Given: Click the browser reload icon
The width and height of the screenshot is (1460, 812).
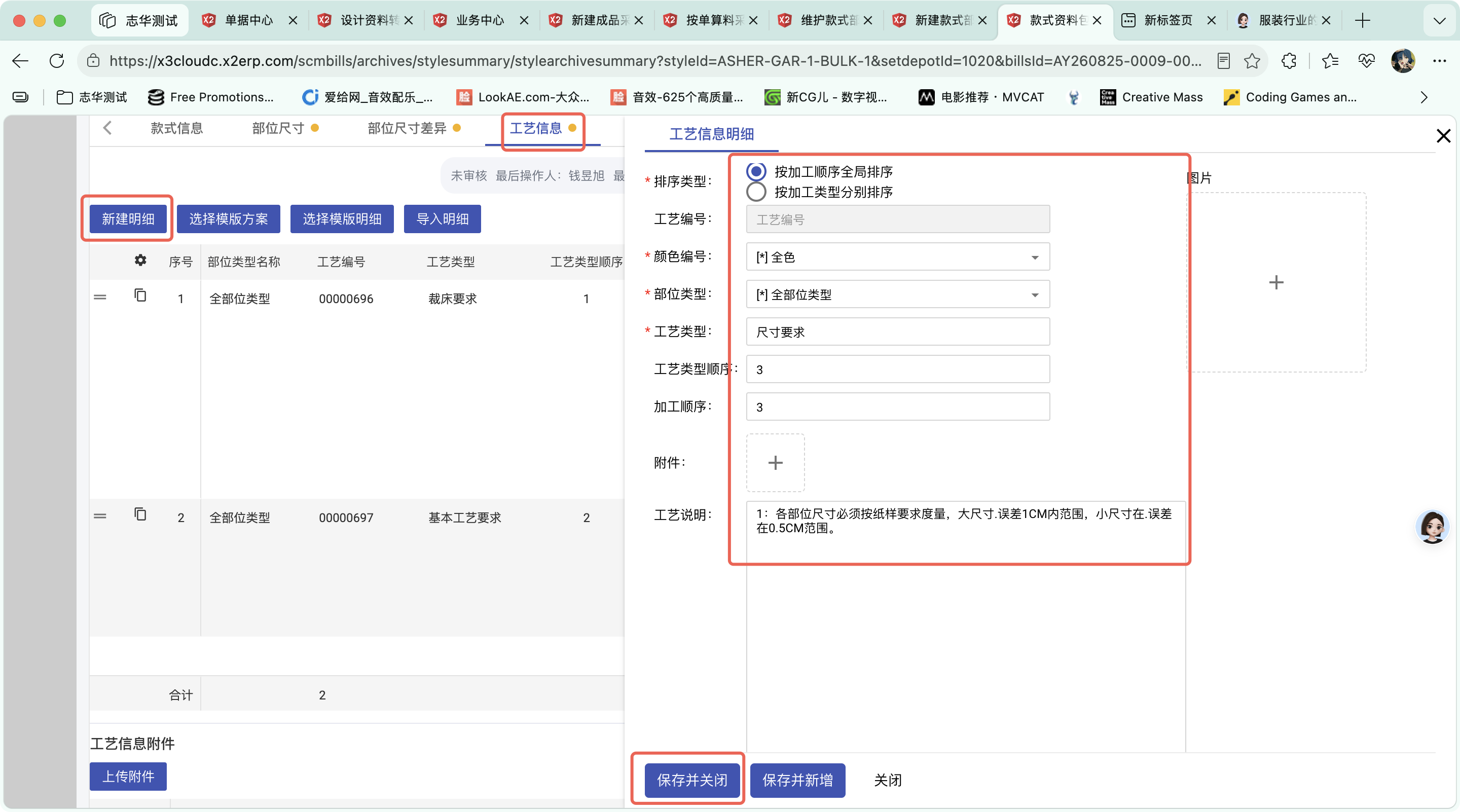Looking at the screenshot, I should pyautogui.click(x=57, y=61).
